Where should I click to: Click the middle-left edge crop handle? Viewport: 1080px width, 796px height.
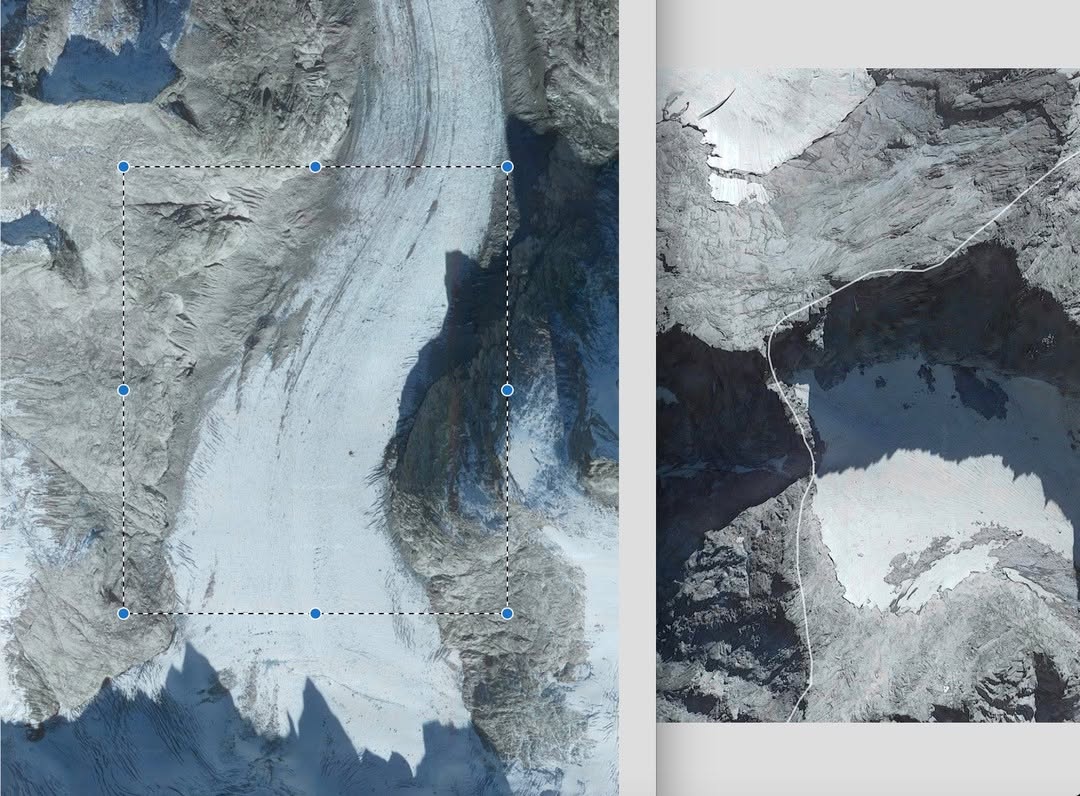[123, 390]
